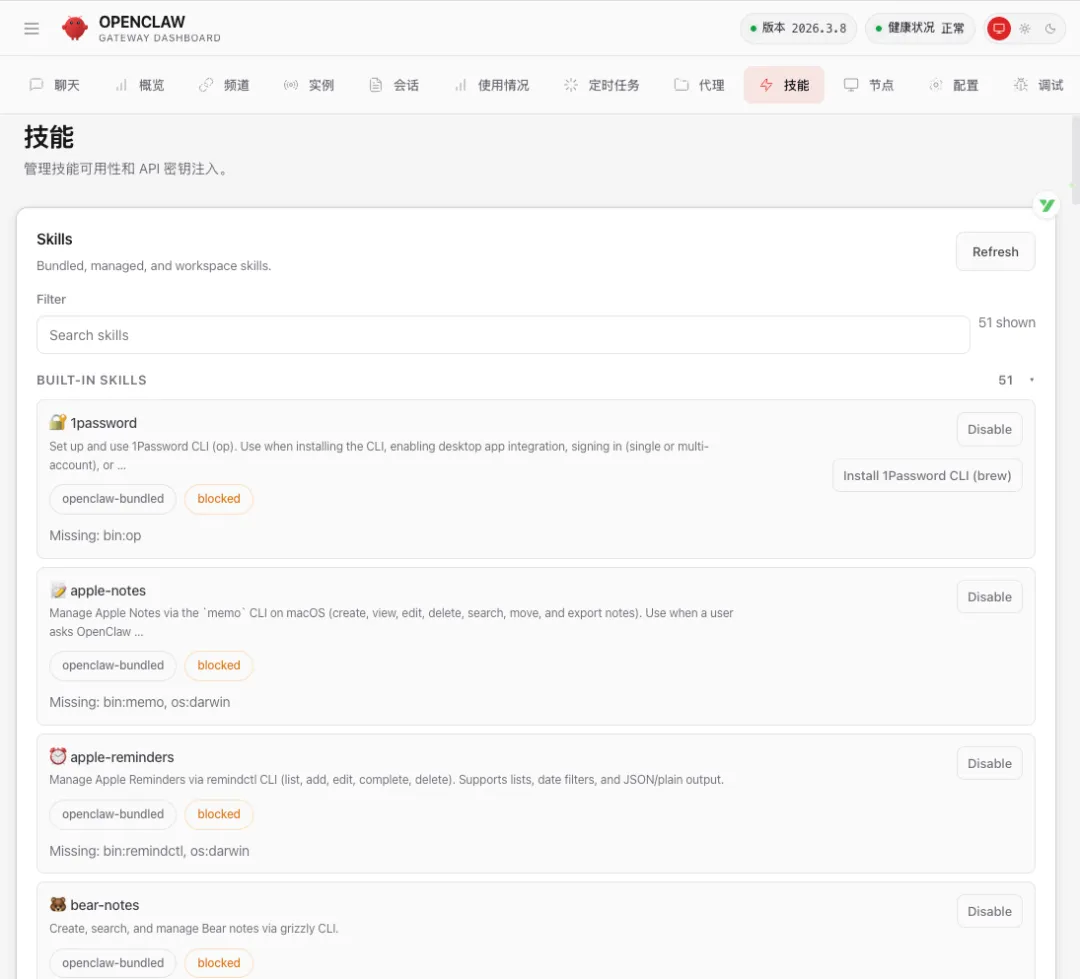Click 'Bundled, managed, and workspace skills.' subtitle
This screenshot has width=1080, height=979.
coord(154,265)
